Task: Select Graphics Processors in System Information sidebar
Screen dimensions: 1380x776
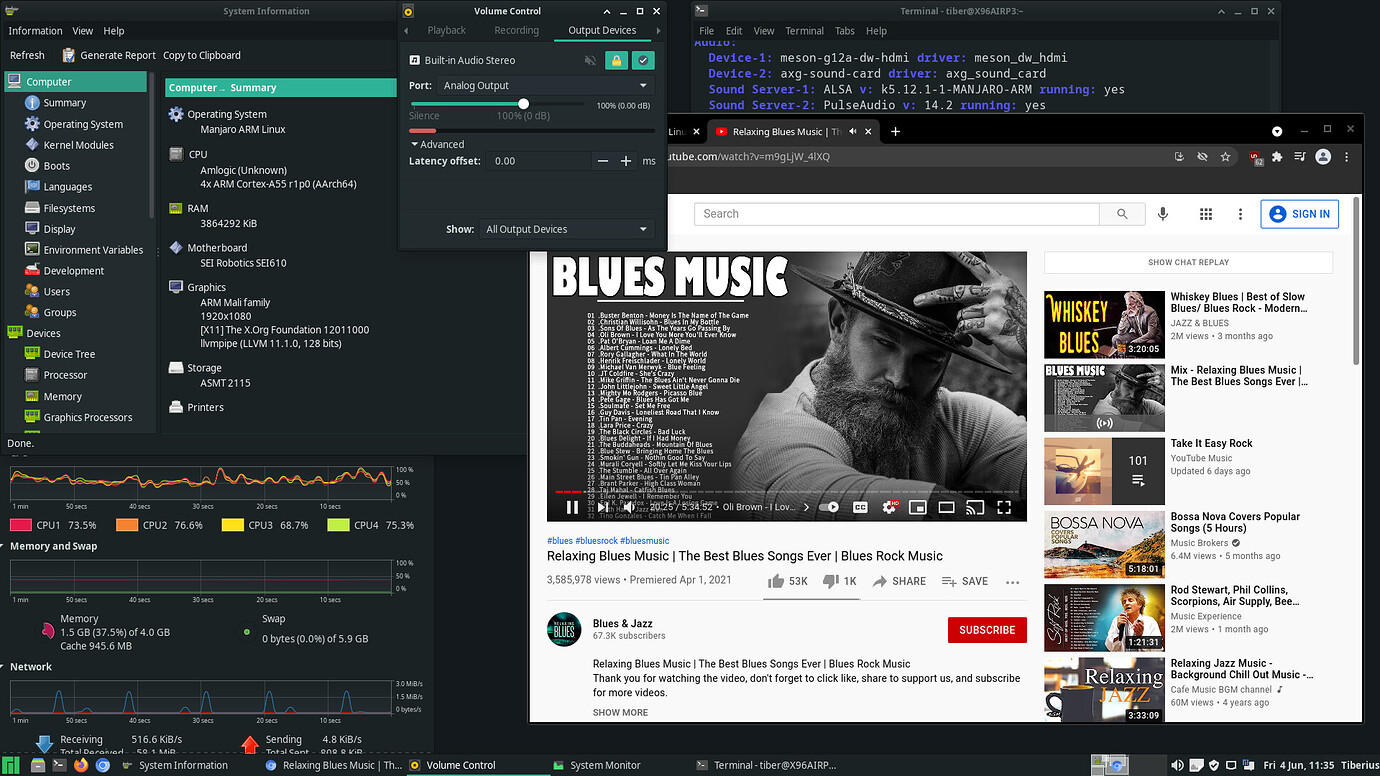Action: 90,417
